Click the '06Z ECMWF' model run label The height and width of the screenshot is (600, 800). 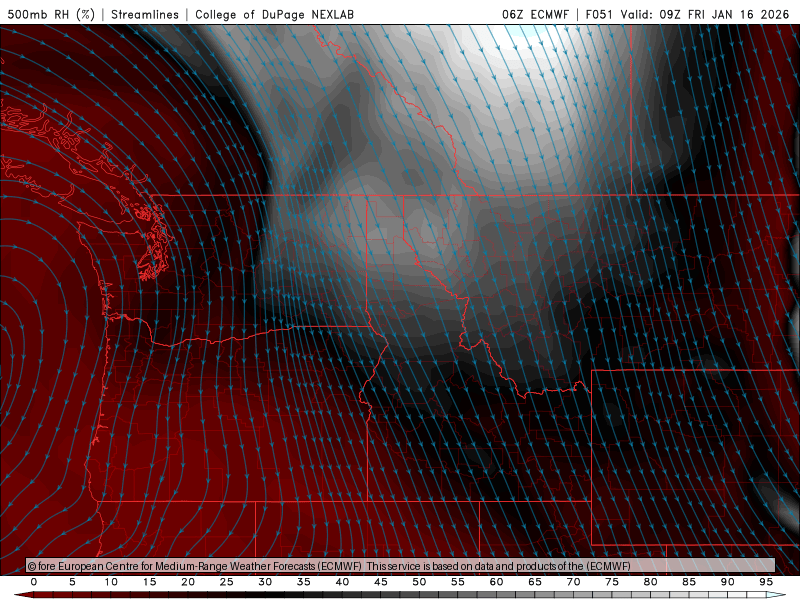click(x=535, y=14)
